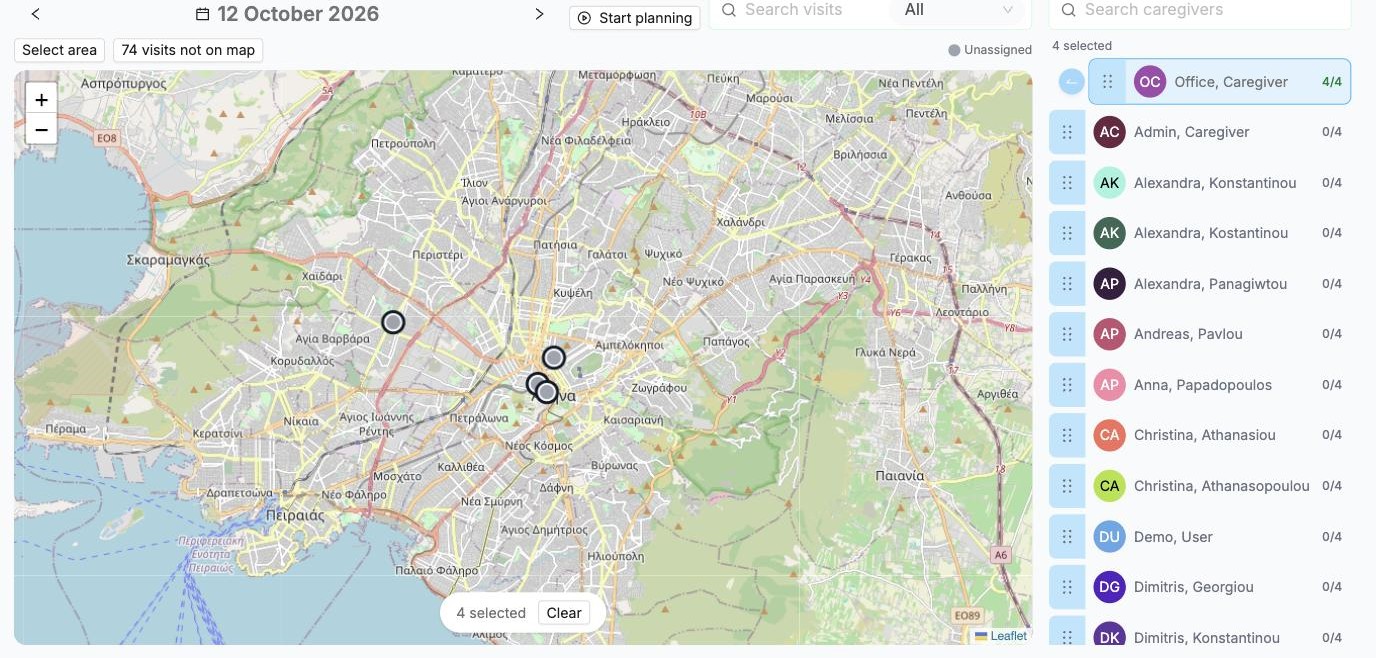1376x658 pixels.
Task: Select caregiver name Dimitris, Georgiou
Action: point(1194,587)
